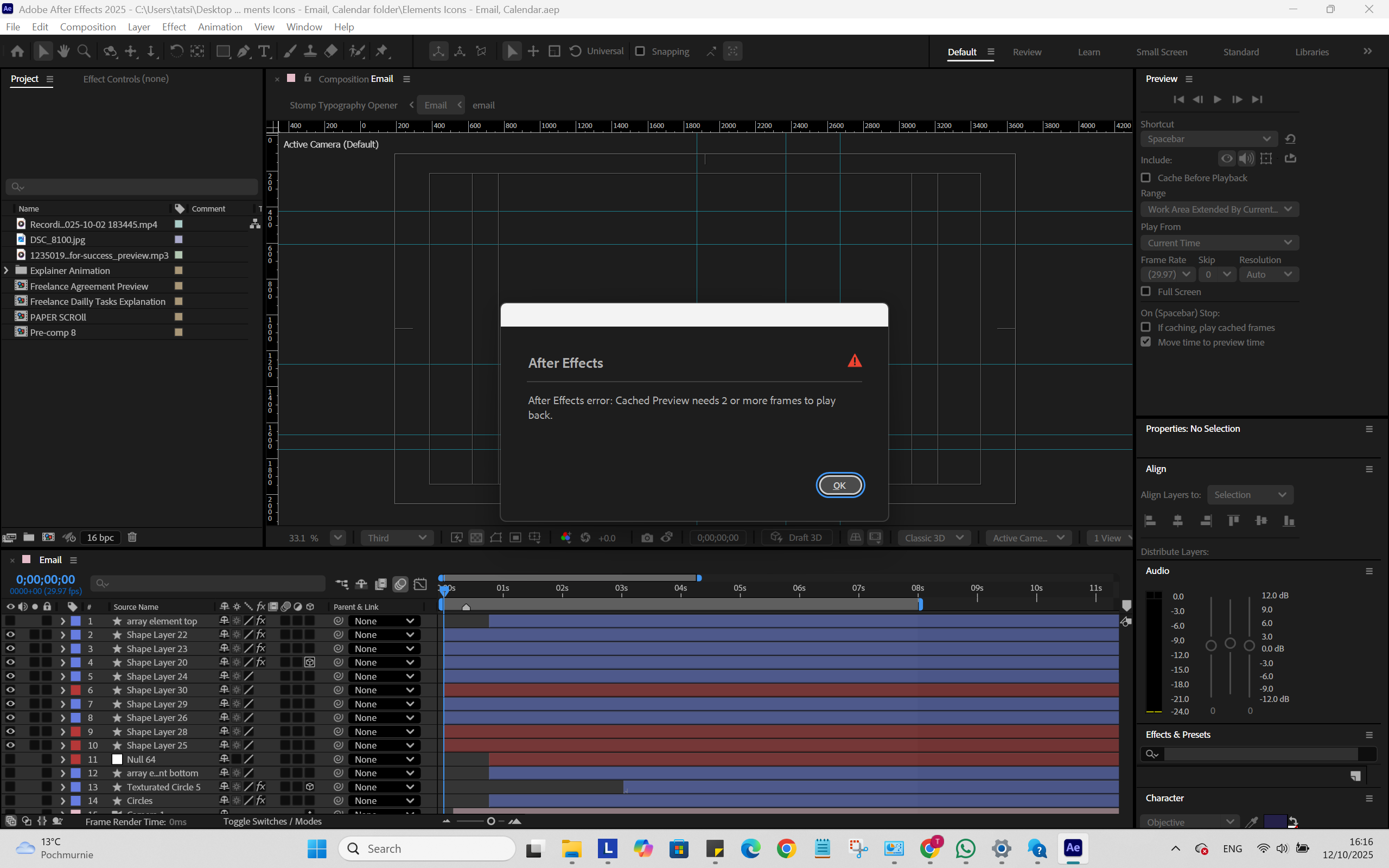Screen dimensions: 1389x868
Task: Select the Horizontal Type tool
Action: point(264,52)
